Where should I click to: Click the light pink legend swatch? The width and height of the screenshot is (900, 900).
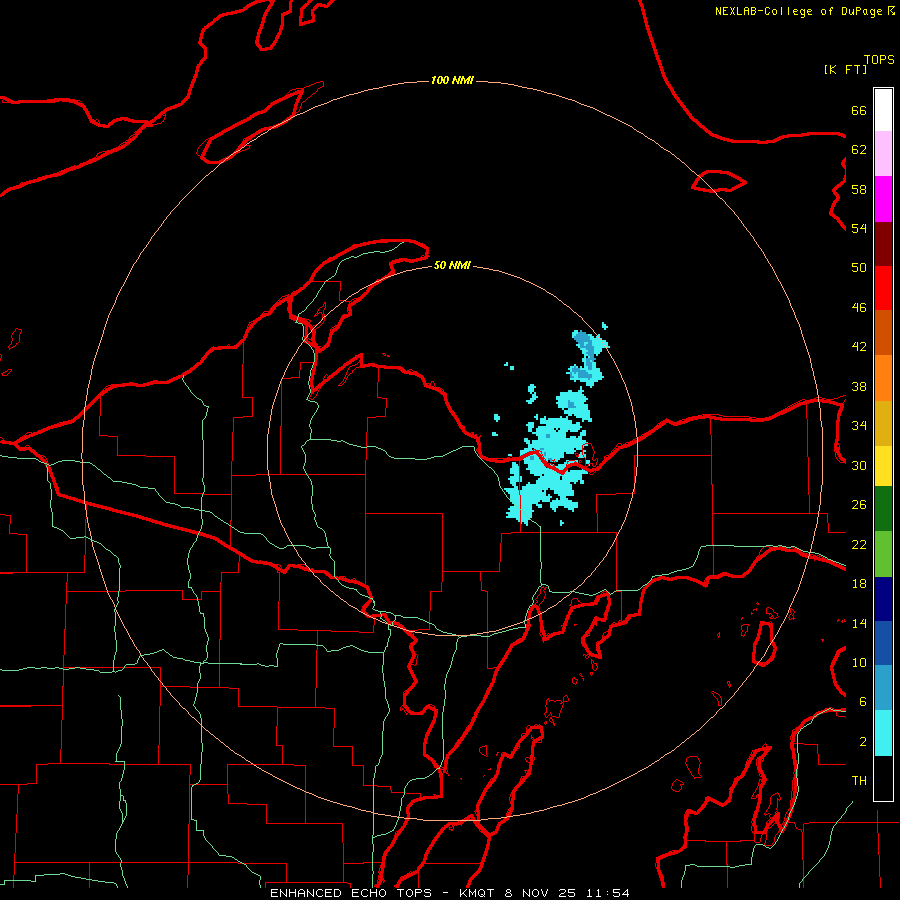pyautogui.click(x=883, y=154)
